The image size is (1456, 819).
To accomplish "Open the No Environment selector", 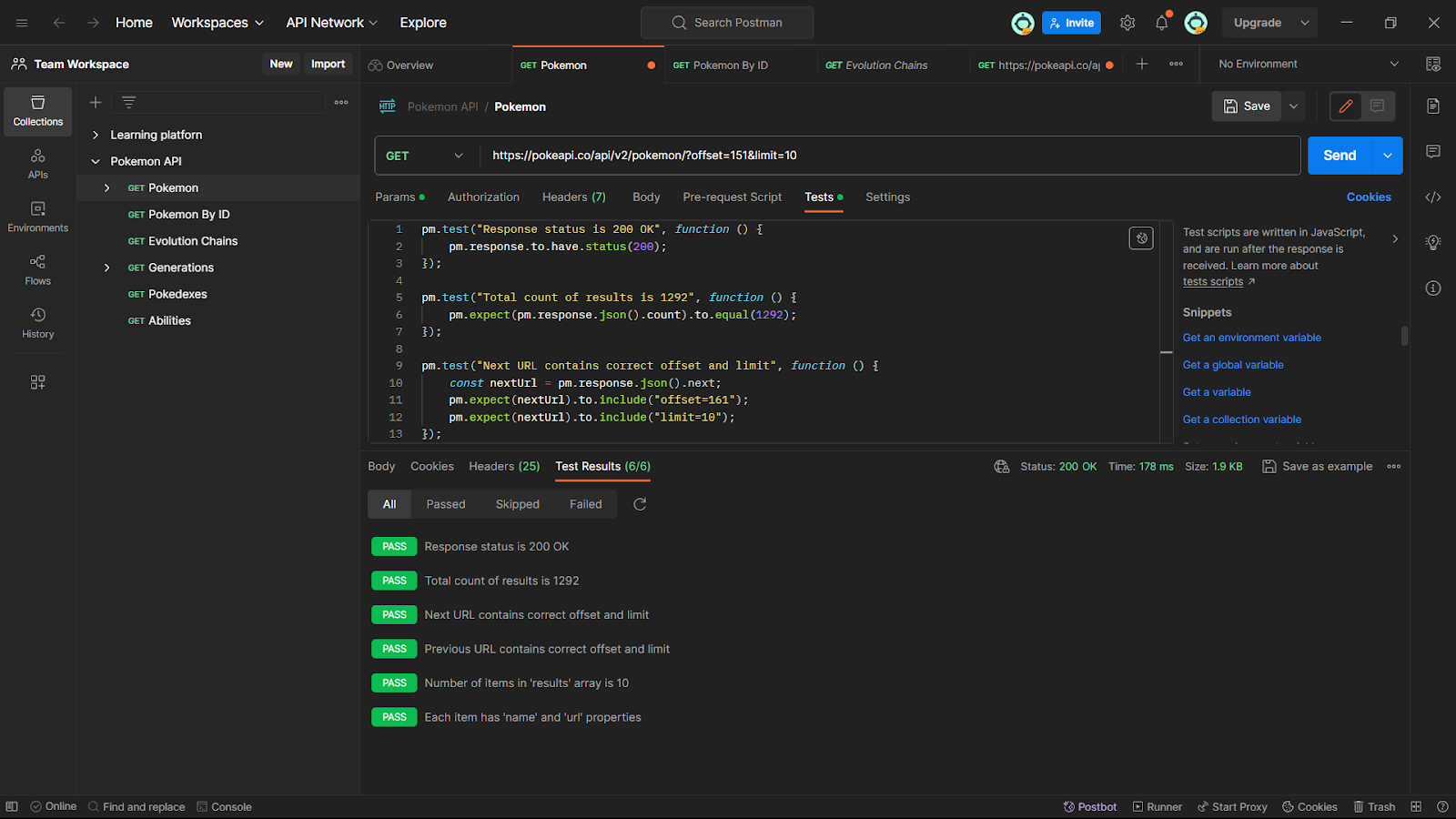I will pyautogui.click(x=1308, y=64).
